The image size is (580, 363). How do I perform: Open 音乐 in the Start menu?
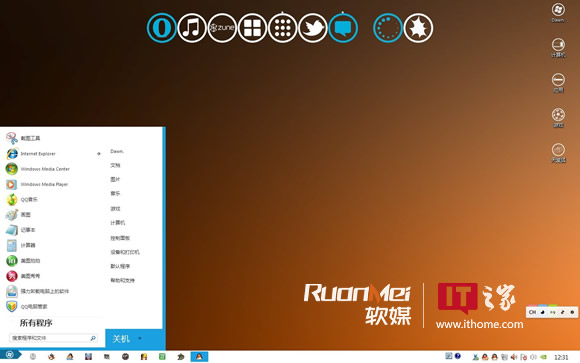(x=115, y=193)
